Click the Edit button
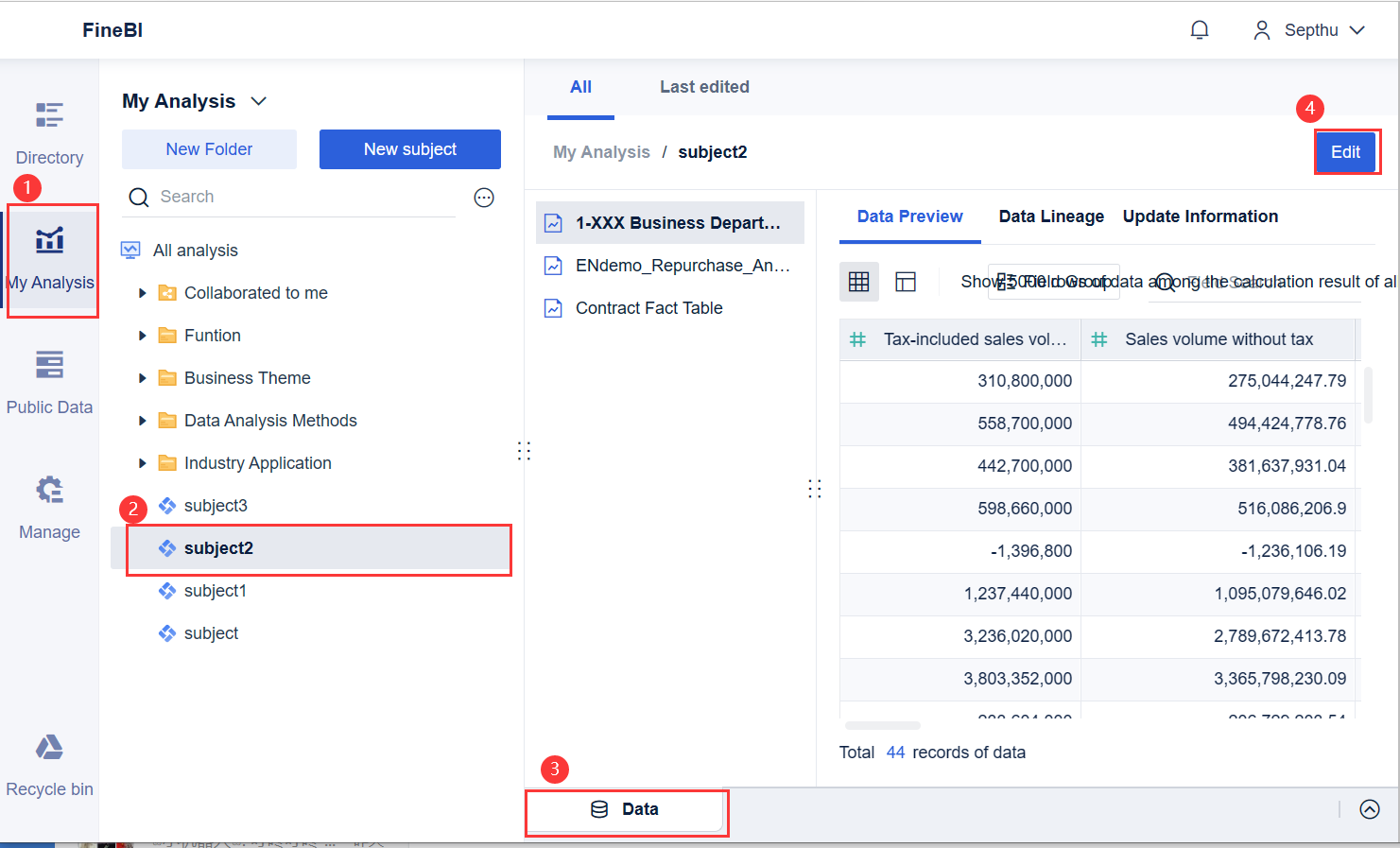The image size is (1400, 848). (x=1345, y=152)
